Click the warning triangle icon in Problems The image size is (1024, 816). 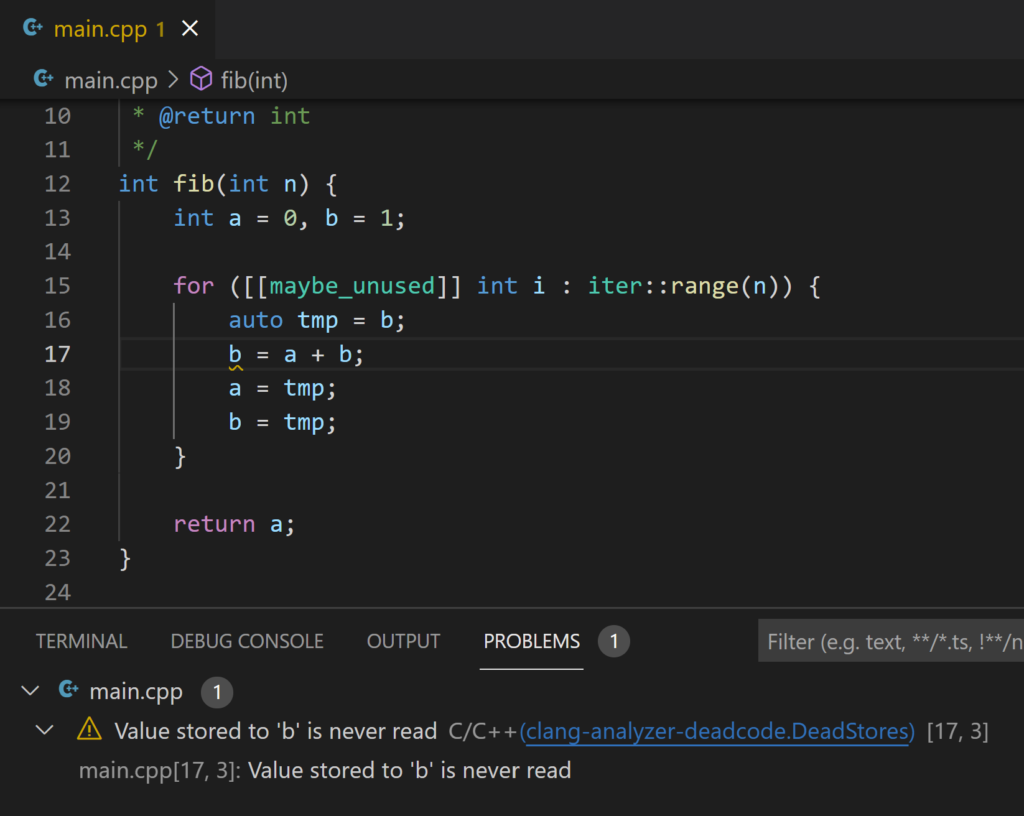tap(90, 730)
